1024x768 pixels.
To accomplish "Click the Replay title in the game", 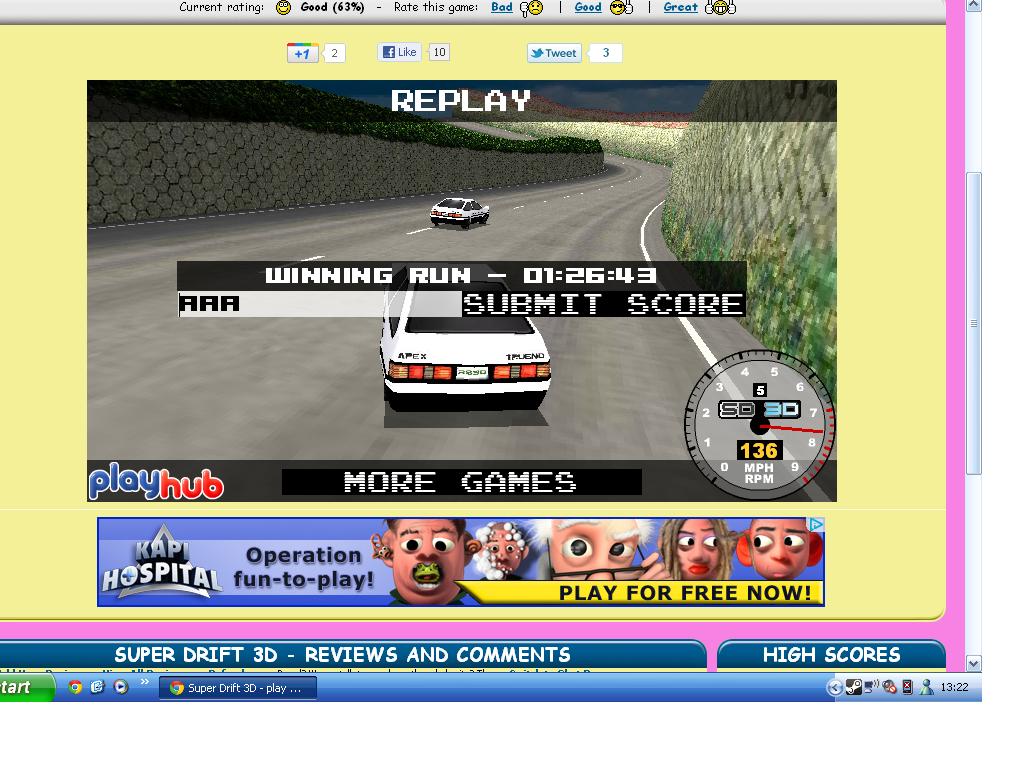I will tap(461, 101).
